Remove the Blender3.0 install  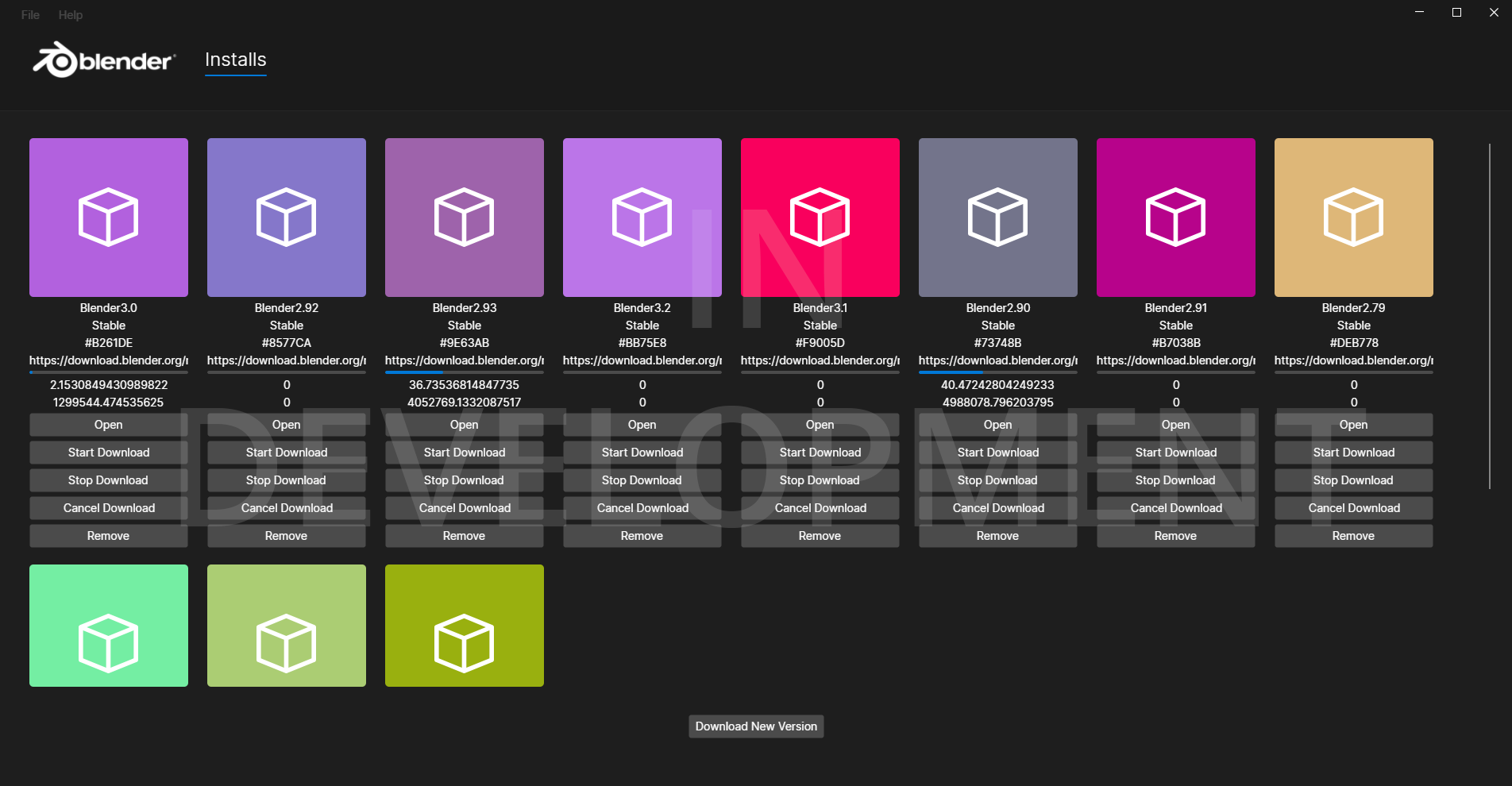click(109, 536)
